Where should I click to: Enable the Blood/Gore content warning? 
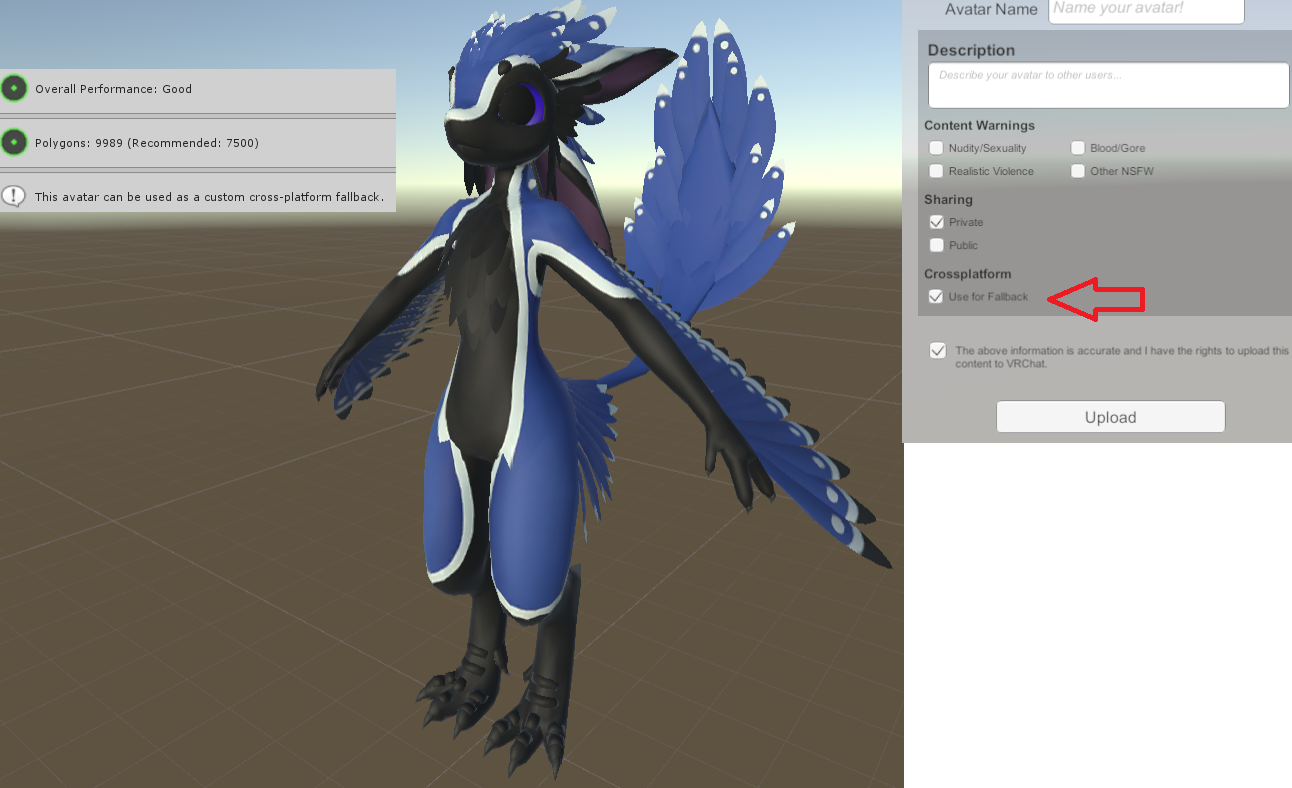pyautogui.click(x=1078, y=148)
